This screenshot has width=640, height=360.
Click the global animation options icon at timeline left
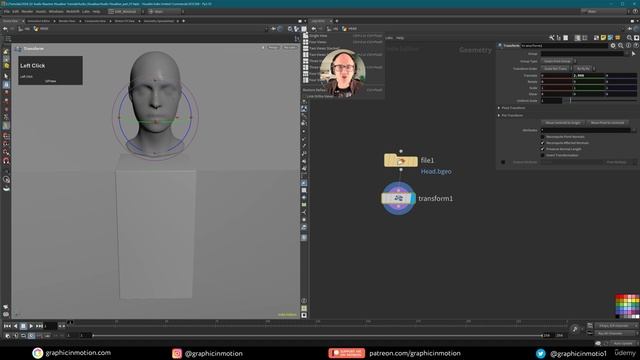pos(7,336)
